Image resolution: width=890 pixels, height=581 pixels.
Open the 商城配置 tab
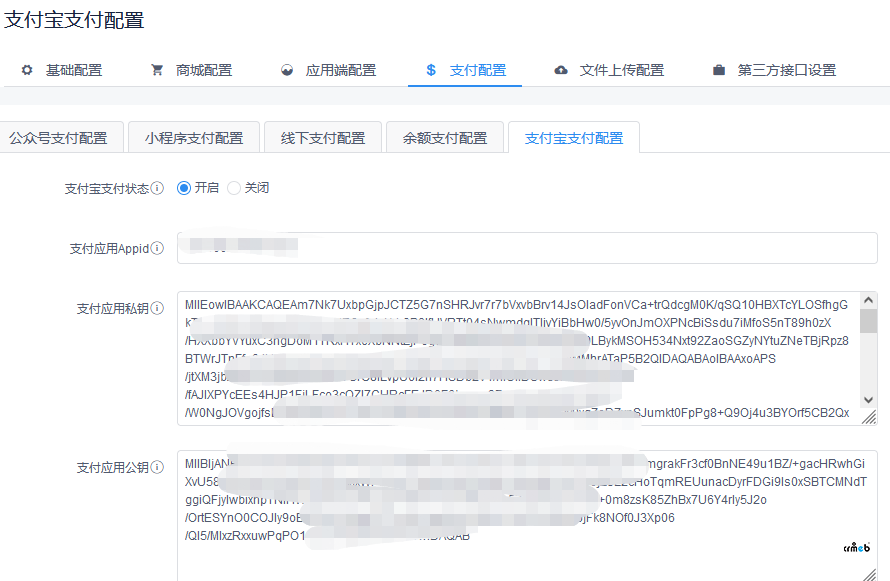[x=192, y=70]
